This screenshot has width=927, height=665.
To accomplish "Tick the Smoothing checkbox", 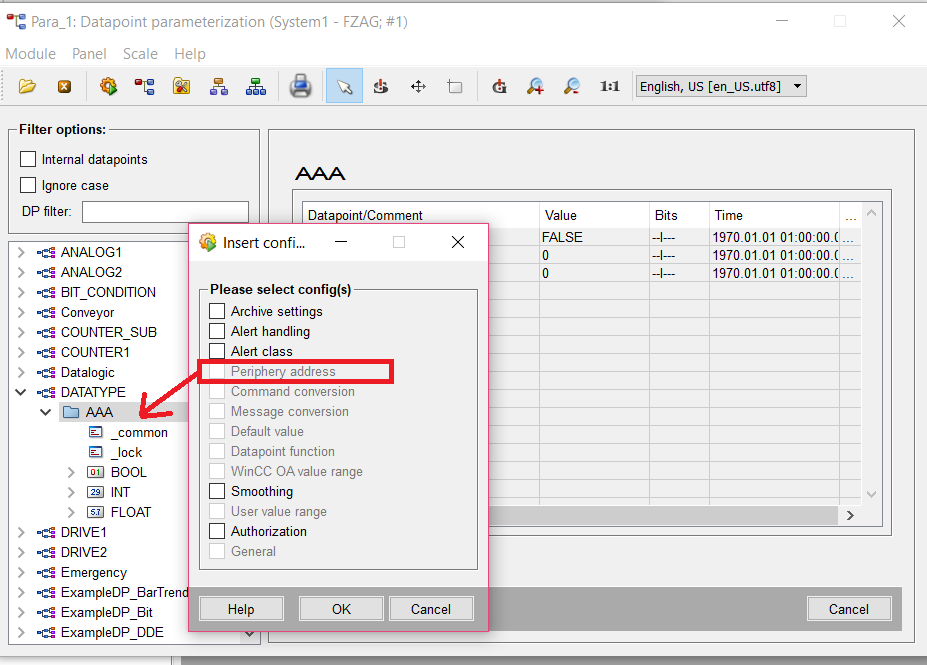I will [217, 491].
